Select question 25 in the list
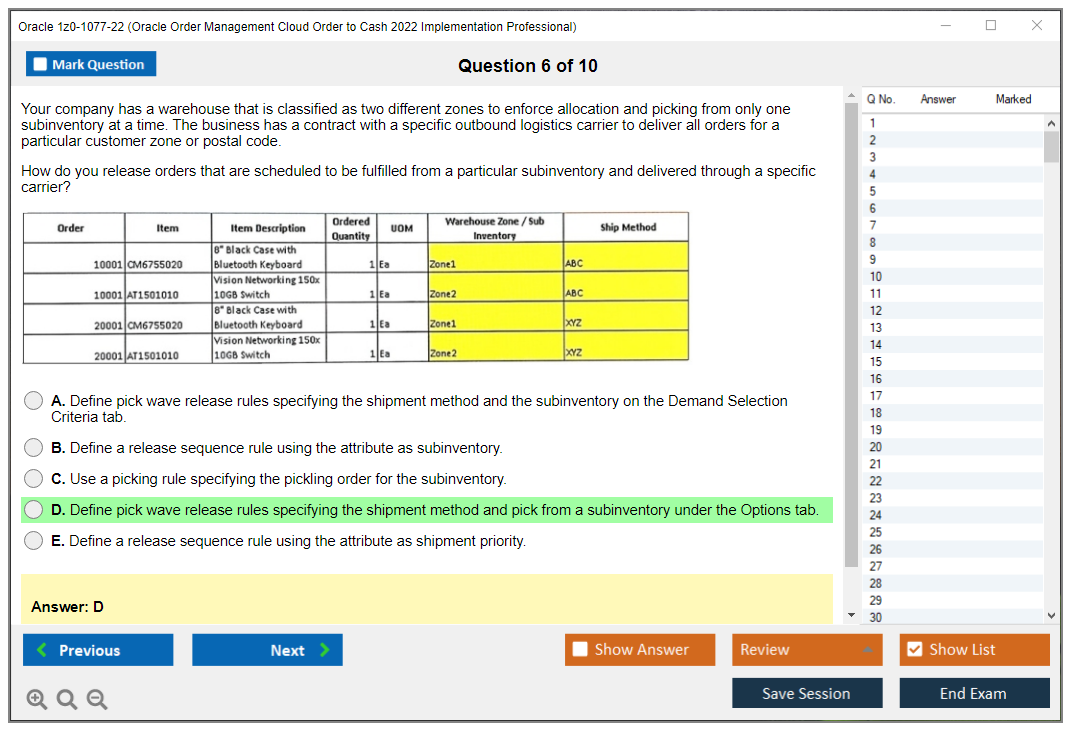The height and width of the screenshot is (735, 1075). (953, 532)
